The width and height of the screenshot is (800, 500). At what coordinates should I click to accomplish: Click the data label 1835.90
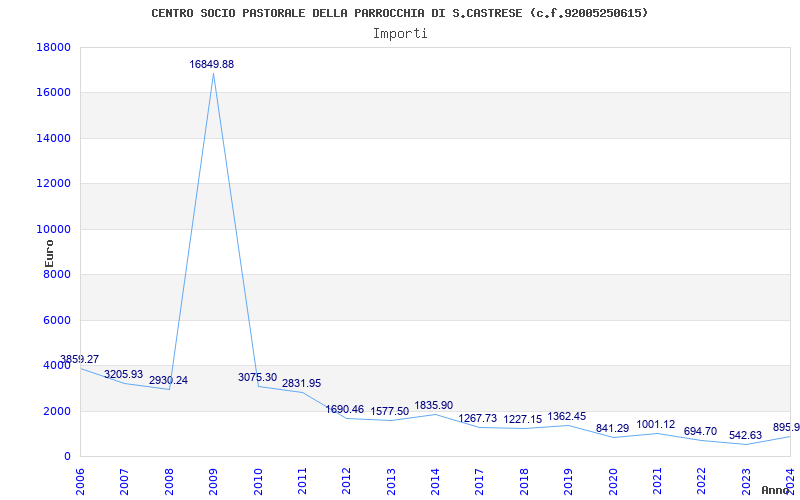pyautogui.click(x=434, y=406)
